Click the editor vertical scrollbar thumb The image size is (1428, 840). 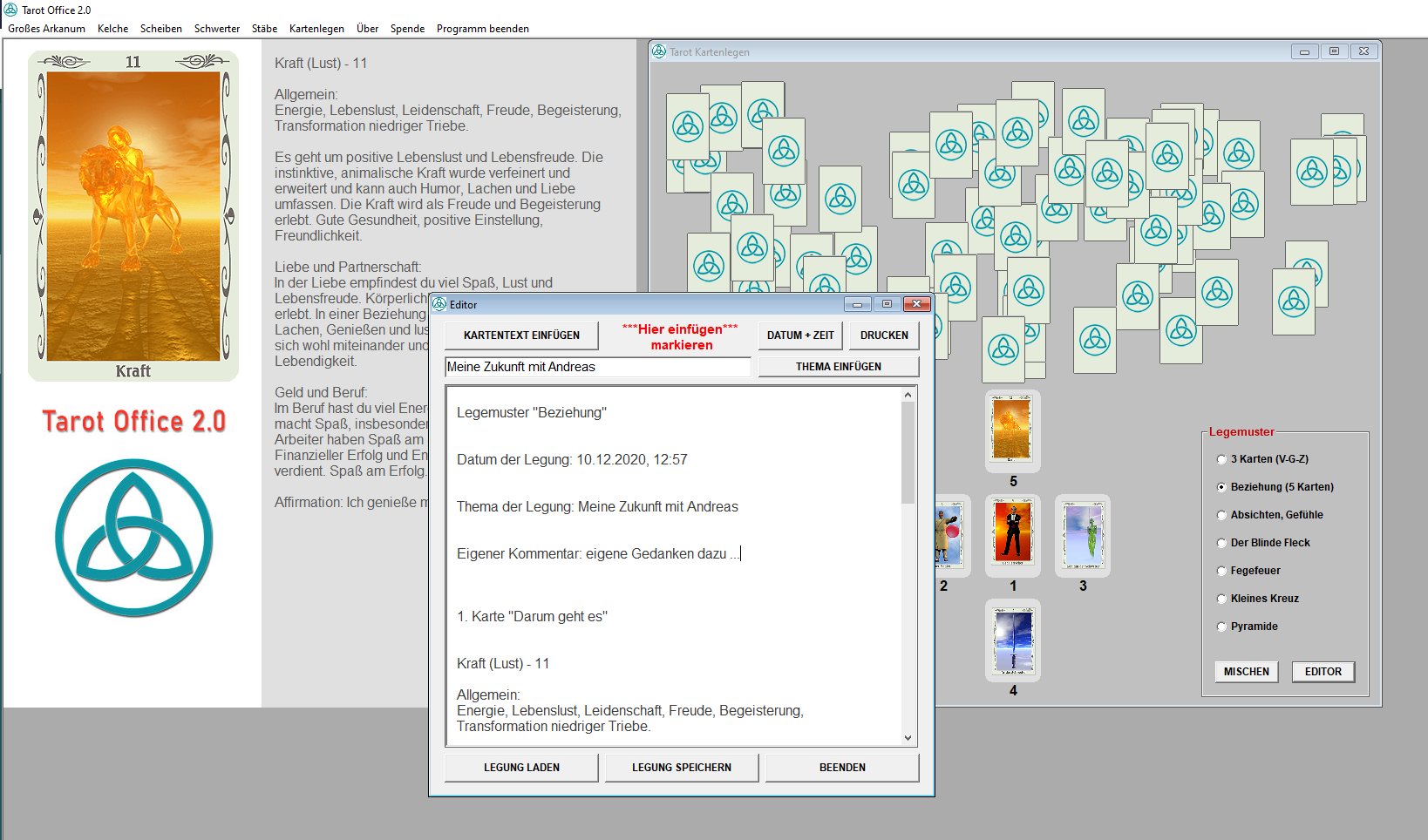tap(908, 452)
